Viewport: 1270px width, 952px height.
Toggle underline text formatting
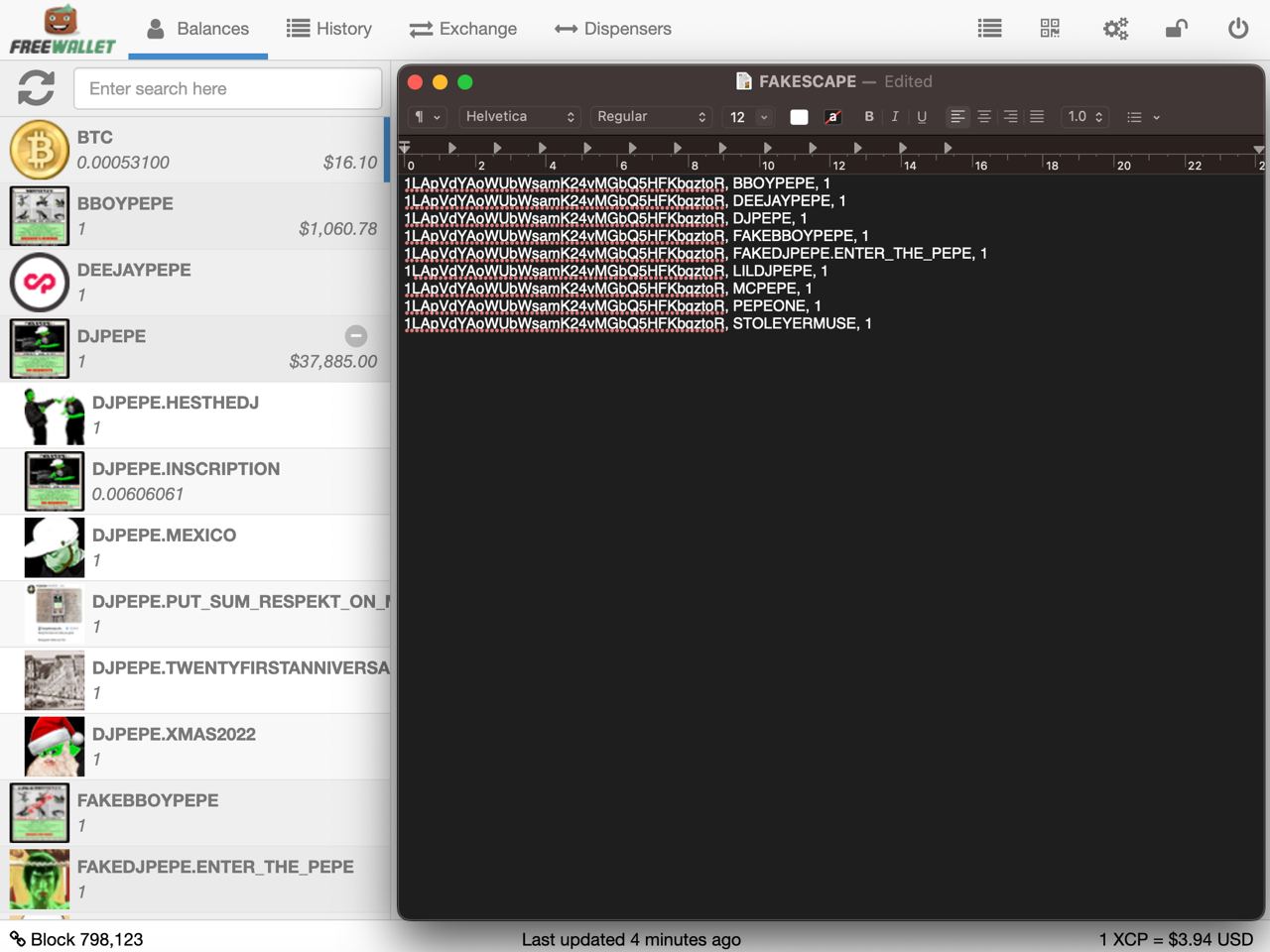[922, 117]
